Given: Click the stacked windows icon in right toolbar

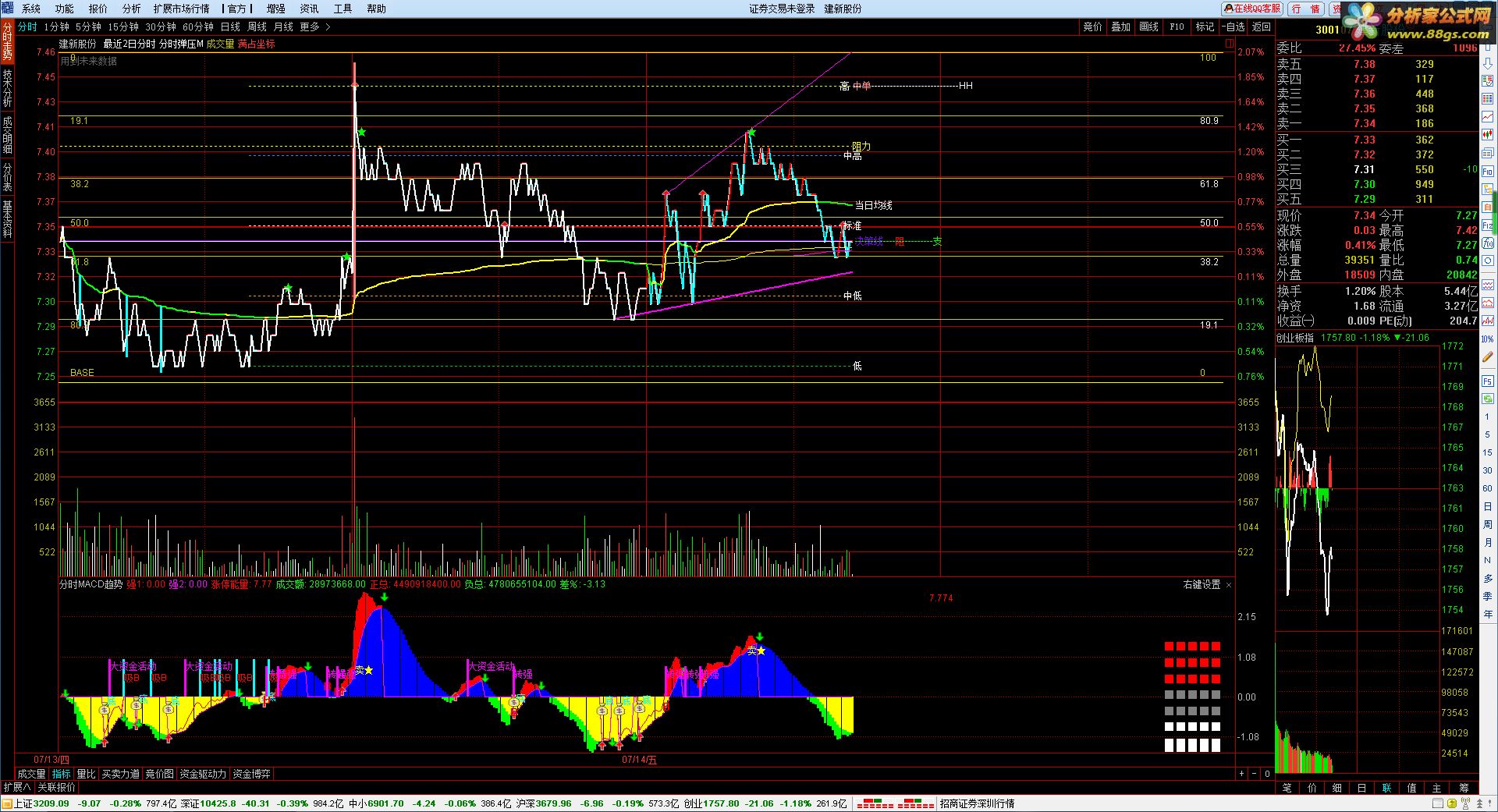Looking at the screenshot, I should [x=1488, y=152].
